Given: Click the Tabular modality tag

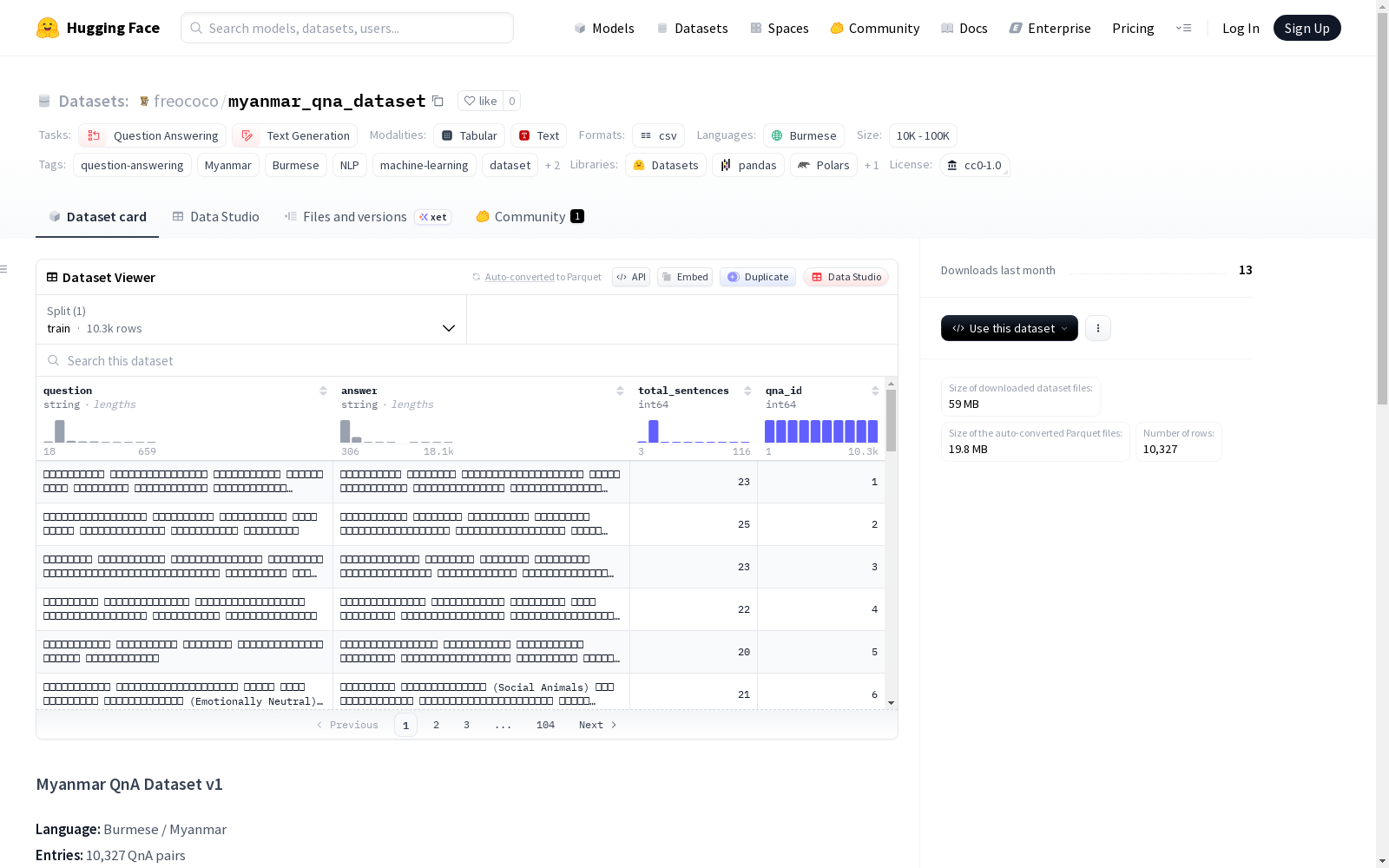Looking at the screenshot, I should click(x=469, y=135).
